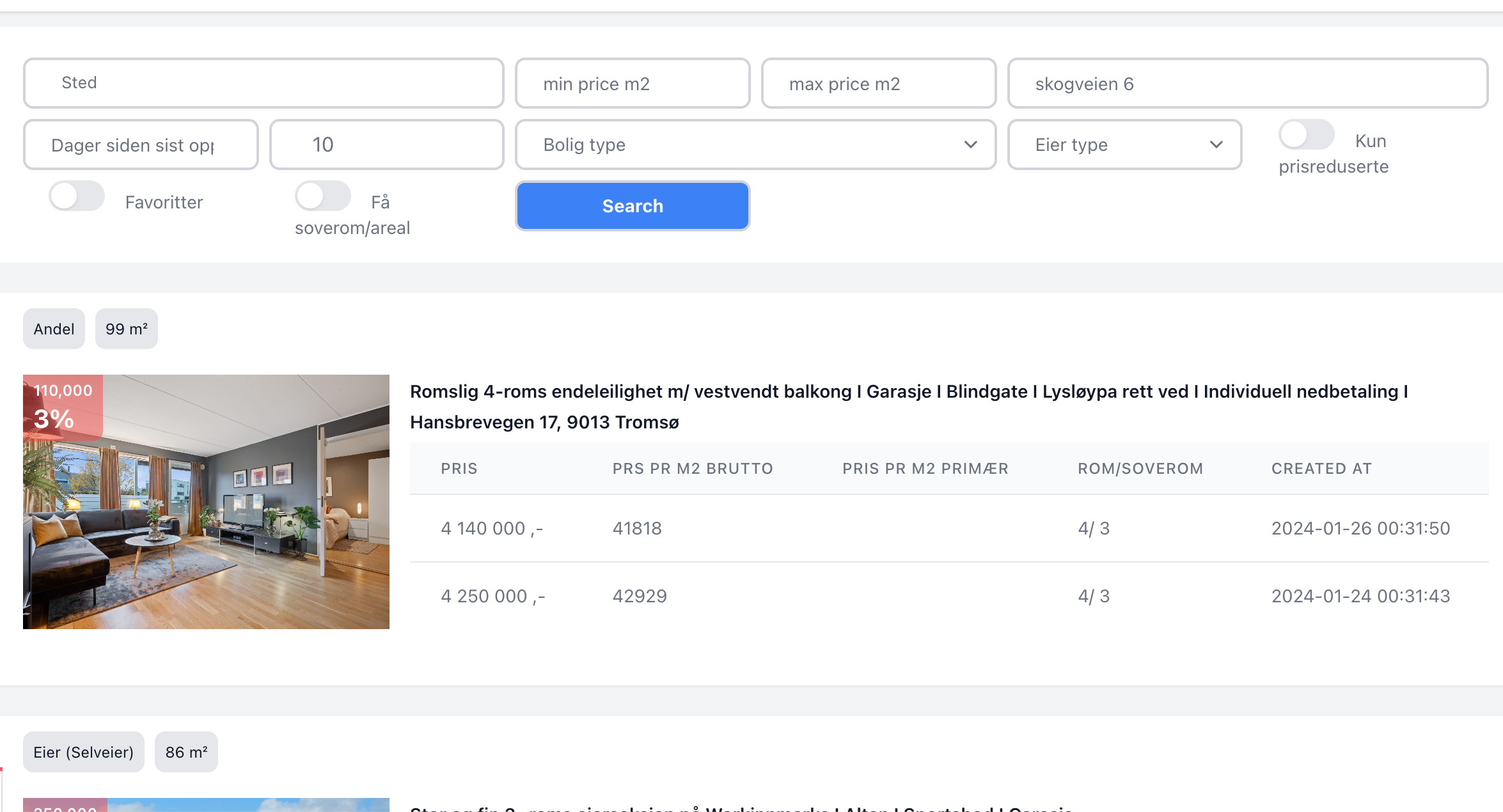
Task: Expand the Eier type dropdown
Action: coord(1113,145)
